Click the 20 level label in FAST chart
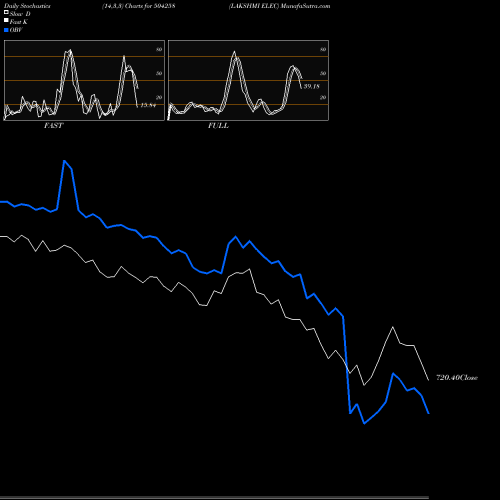Viewport: 500px width, 500px height. tap(159, 97)
